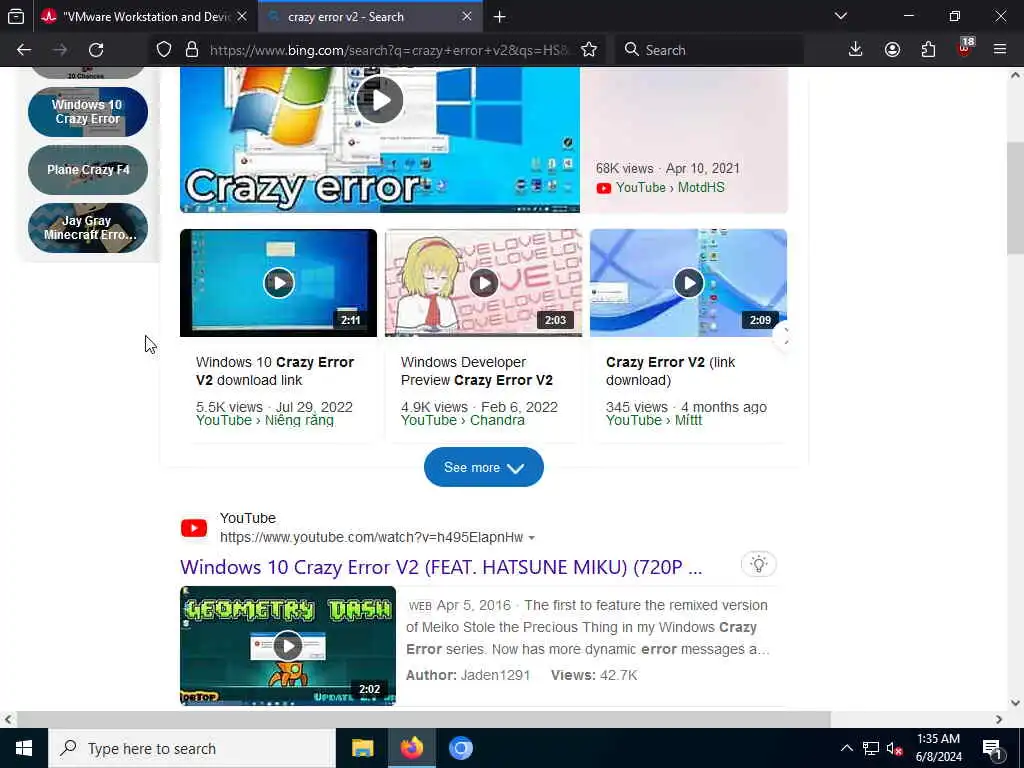Open a new tab with plus button

500,17
